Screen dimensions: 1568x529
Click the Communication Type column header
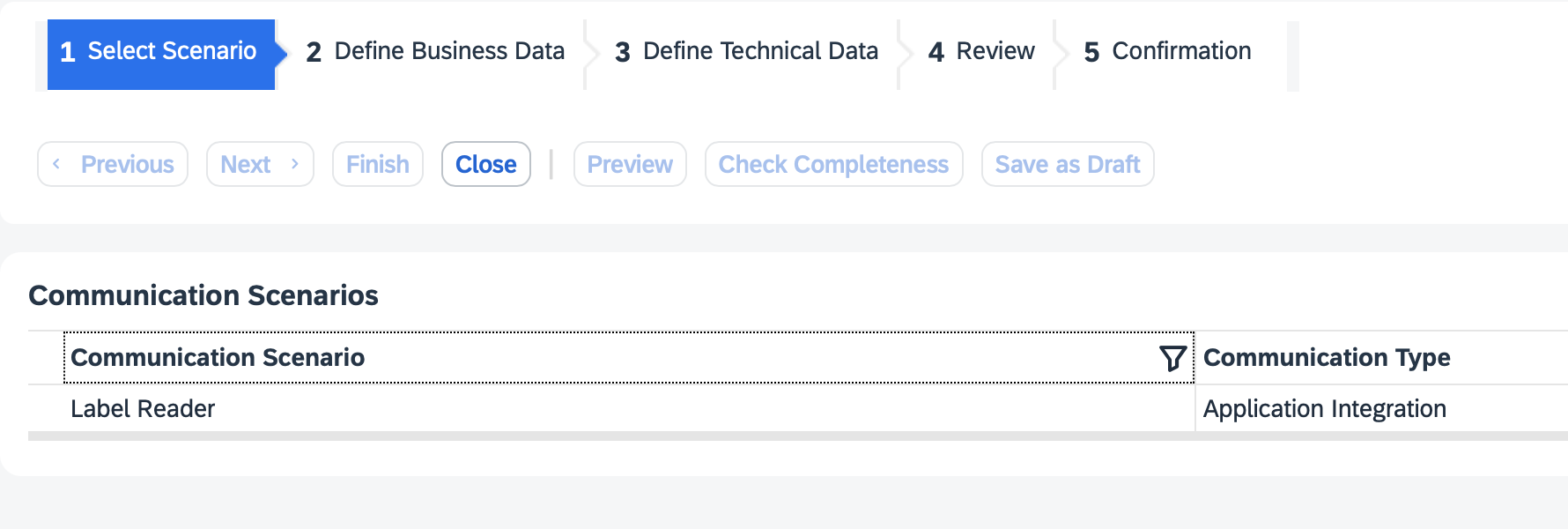pyautogui.click(x=1327, y=358)
